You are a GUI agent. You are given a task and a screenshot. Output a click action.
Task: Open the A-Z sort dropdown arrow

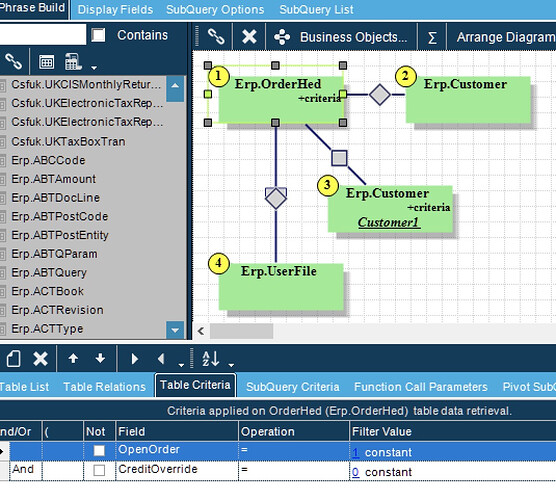pos(231,365)
